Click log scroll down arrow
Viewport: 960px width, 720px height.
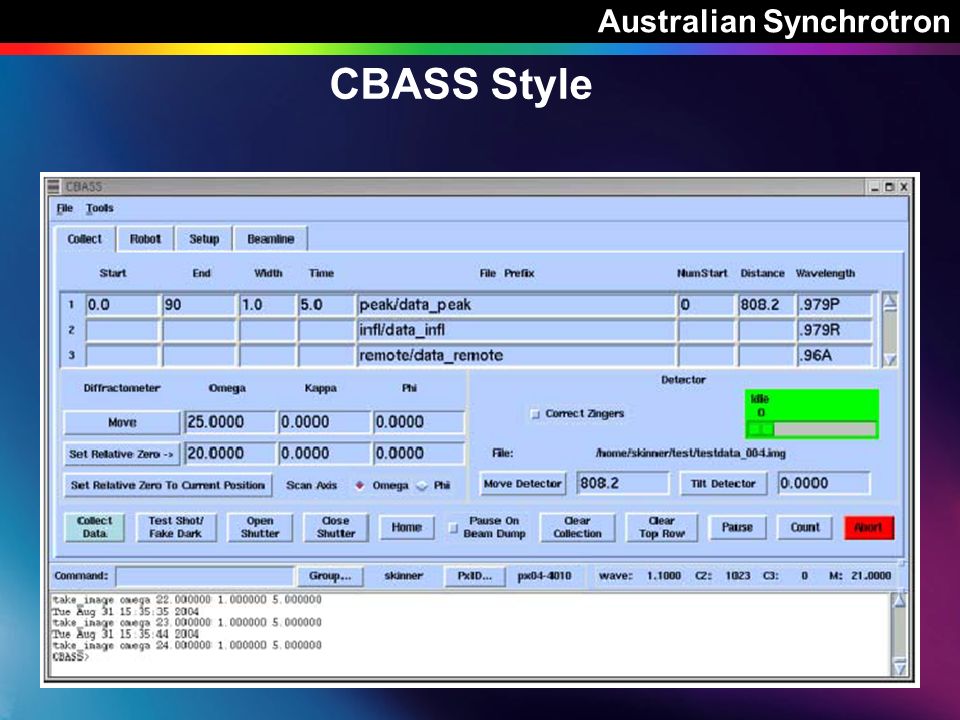(899, 668)
